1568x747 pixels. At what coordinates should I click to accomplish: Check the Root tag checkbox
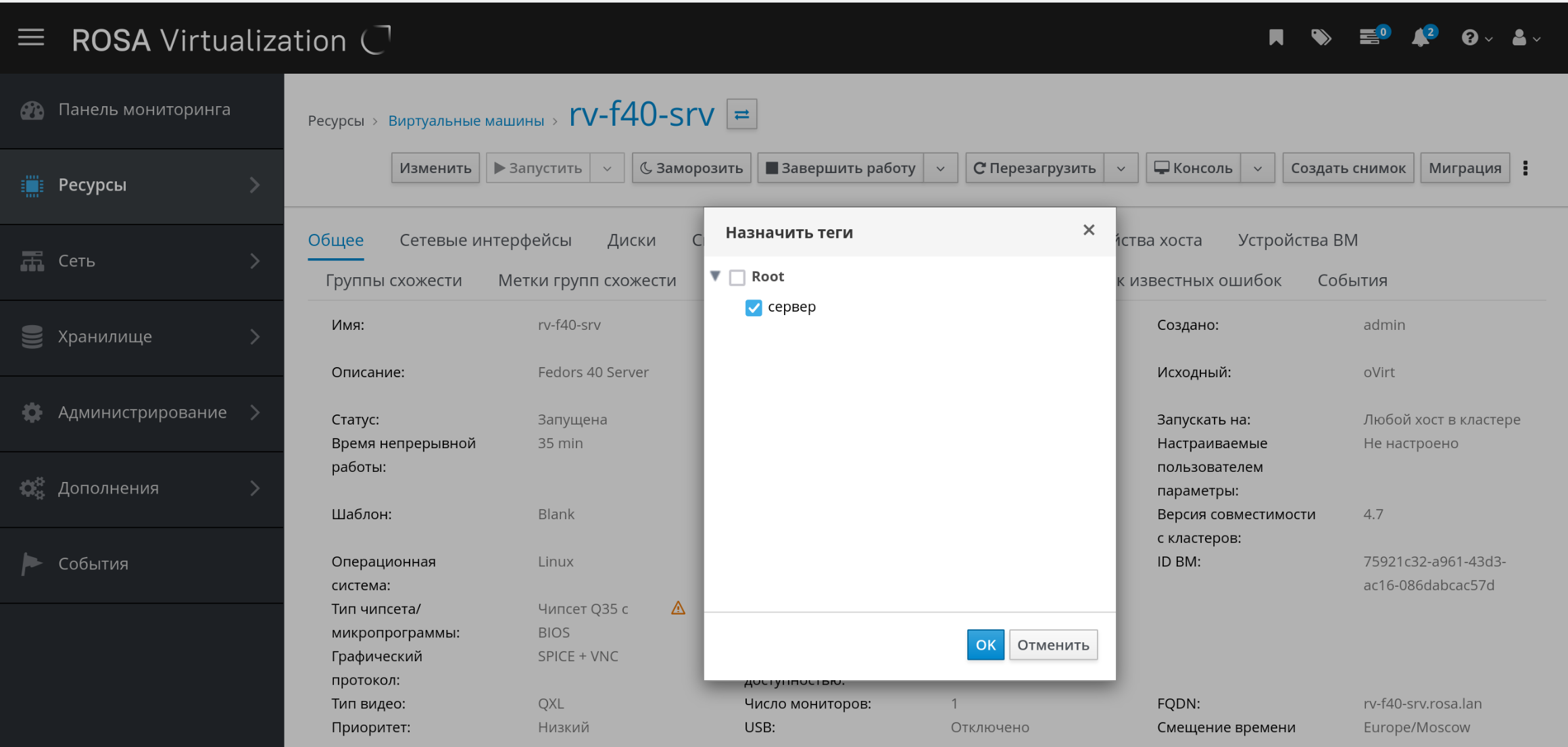tap(737, 277)
